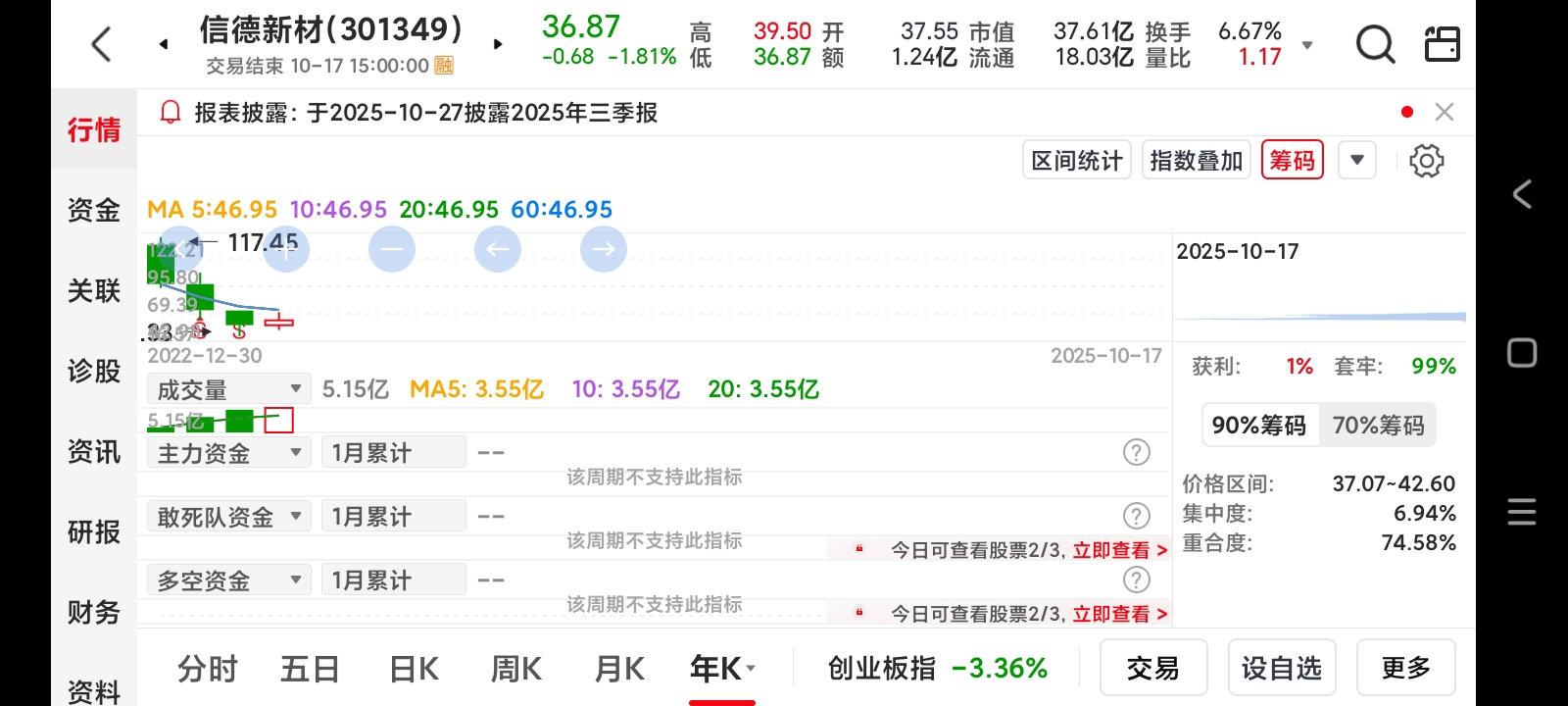The width and height of the screenshot is (1568, 706).
Task: Open 资料 sidebar tab
Action: pos(94,690)
